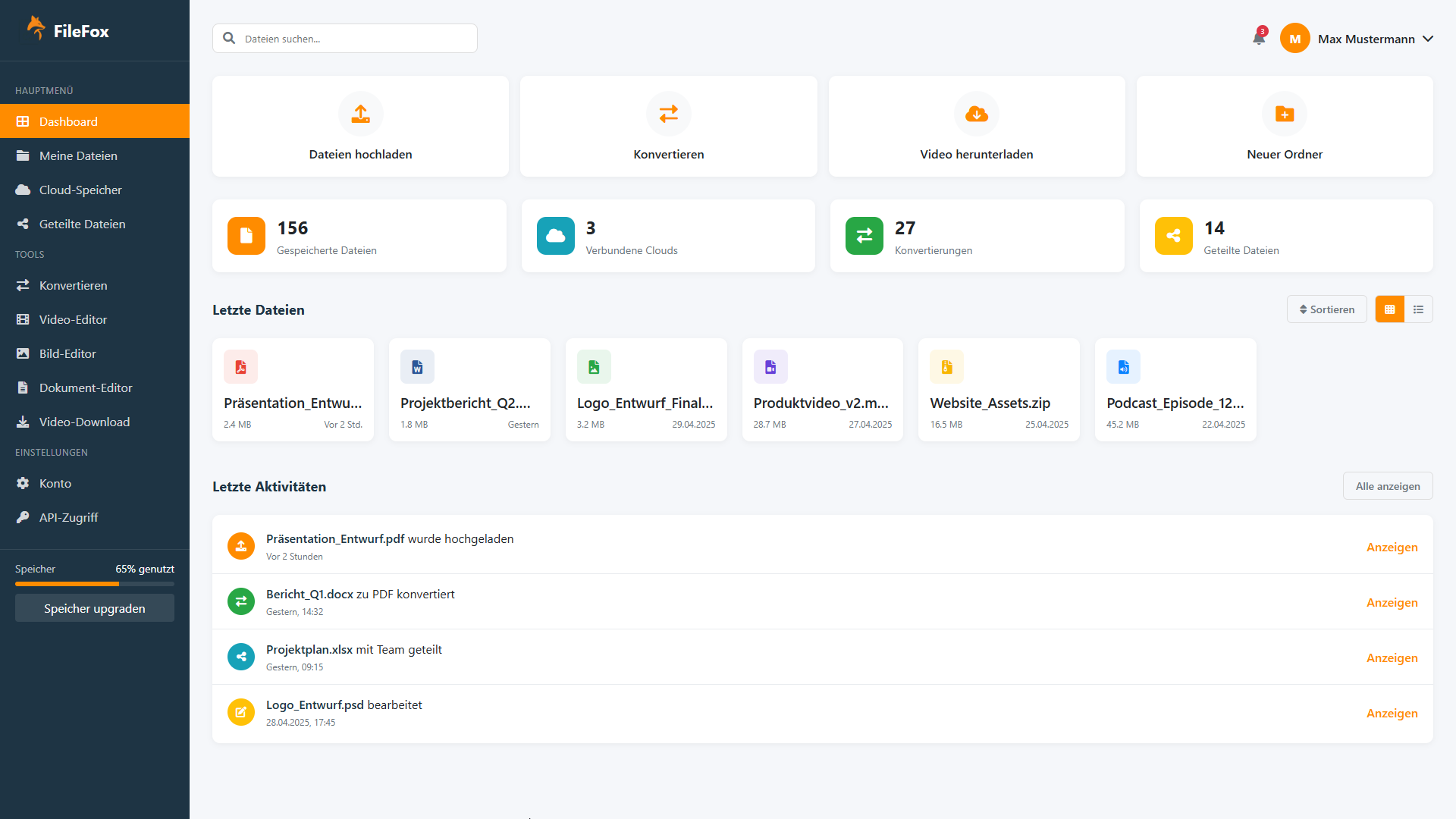Click the Speicher upgraden button
The width and height of the screenshot is (1456, 819).
94,607
